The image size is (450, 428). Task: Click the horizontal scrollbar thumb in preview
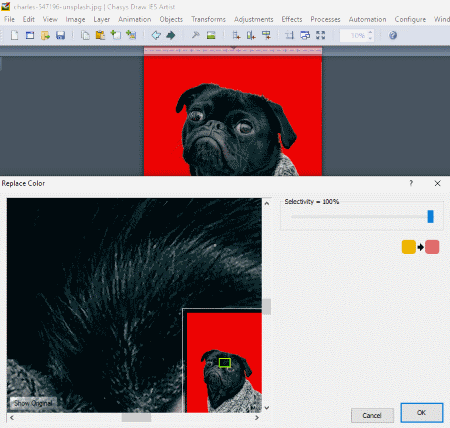136,417
